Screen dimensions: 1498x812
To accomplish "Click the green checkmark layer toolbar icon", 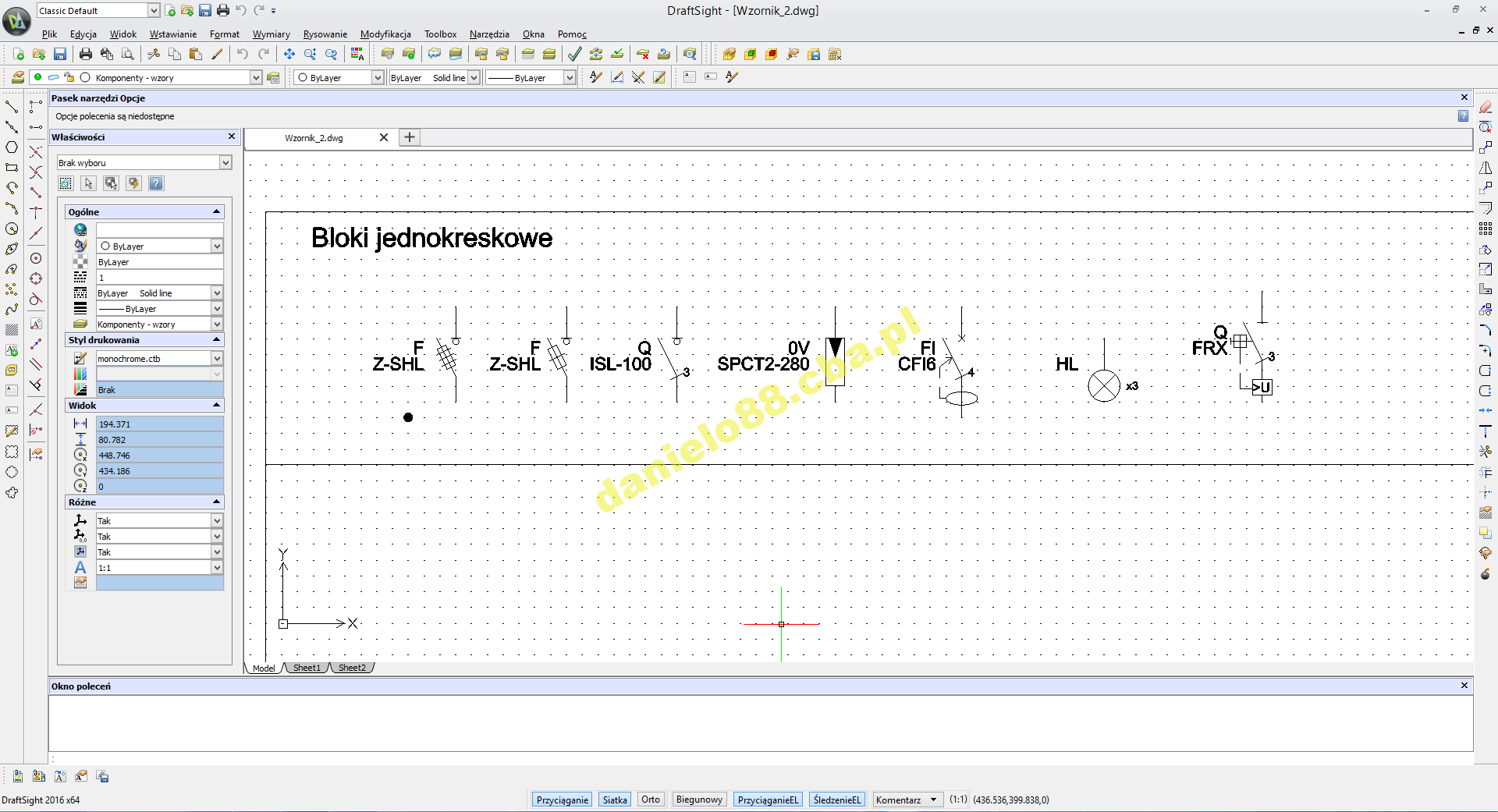I will click(575, 54).
